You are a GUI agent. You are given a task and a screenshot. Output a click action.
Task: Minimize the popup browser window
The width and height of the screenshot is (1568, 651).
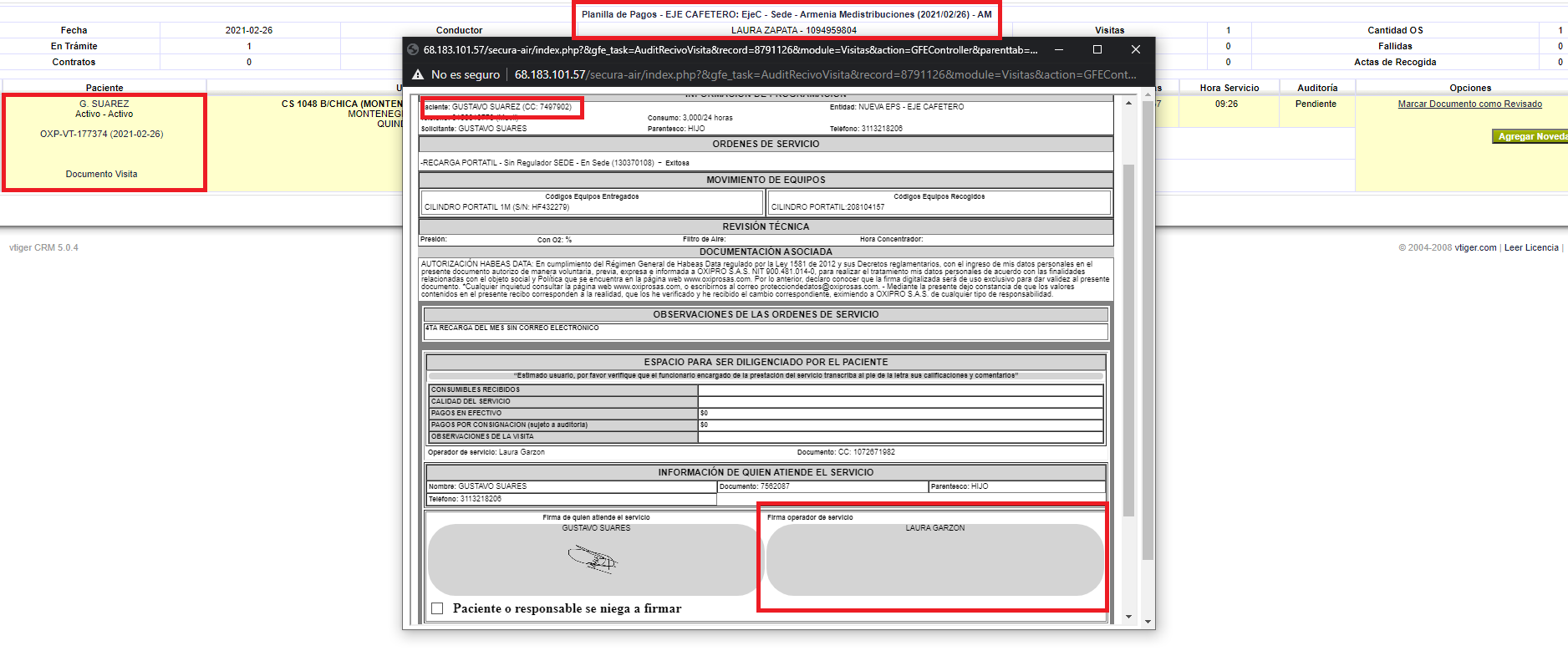(1059, 49)
